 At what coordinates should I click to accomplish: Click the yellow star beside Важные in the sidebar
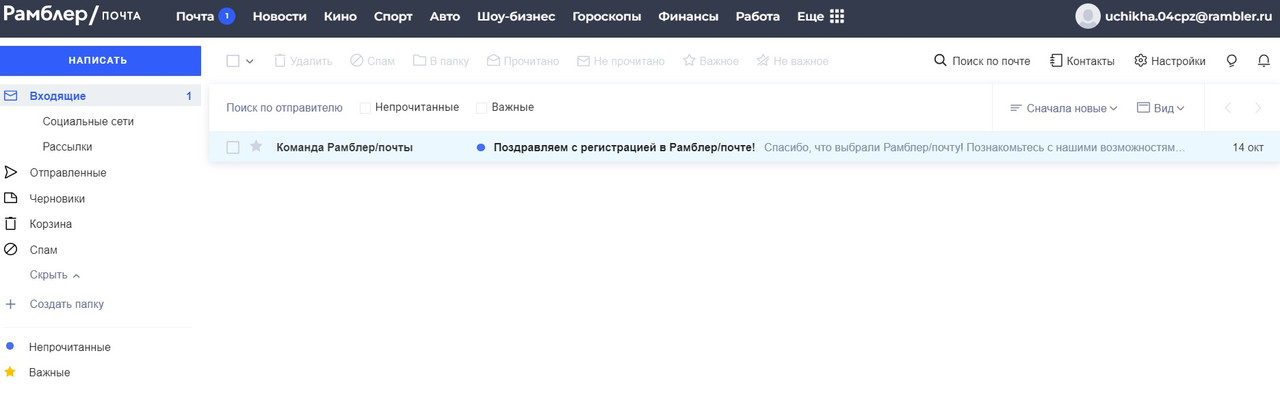(x=10, y=372)
